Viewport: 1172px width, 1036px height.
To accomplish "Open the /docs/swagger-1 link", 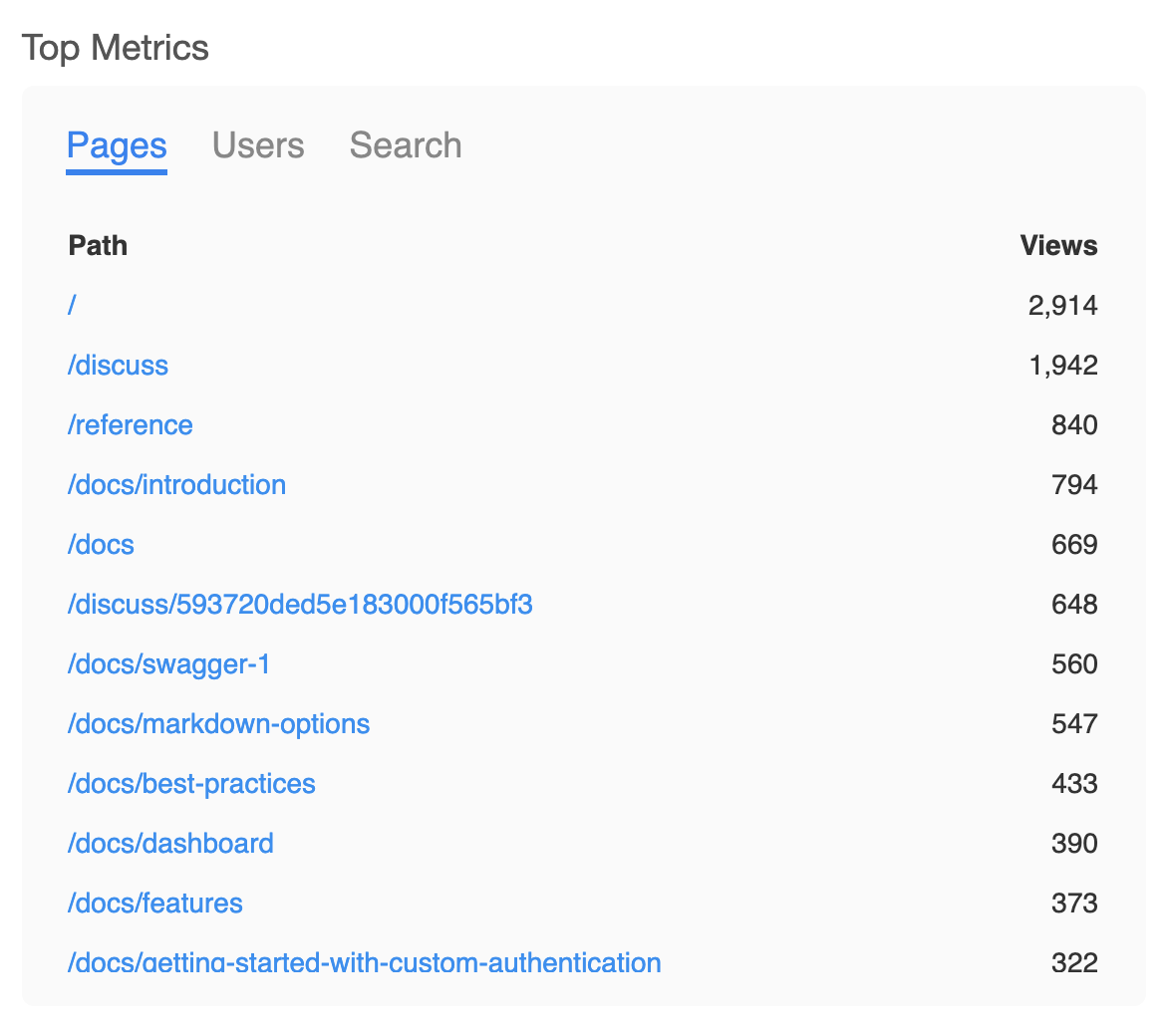I will (169, 664).
